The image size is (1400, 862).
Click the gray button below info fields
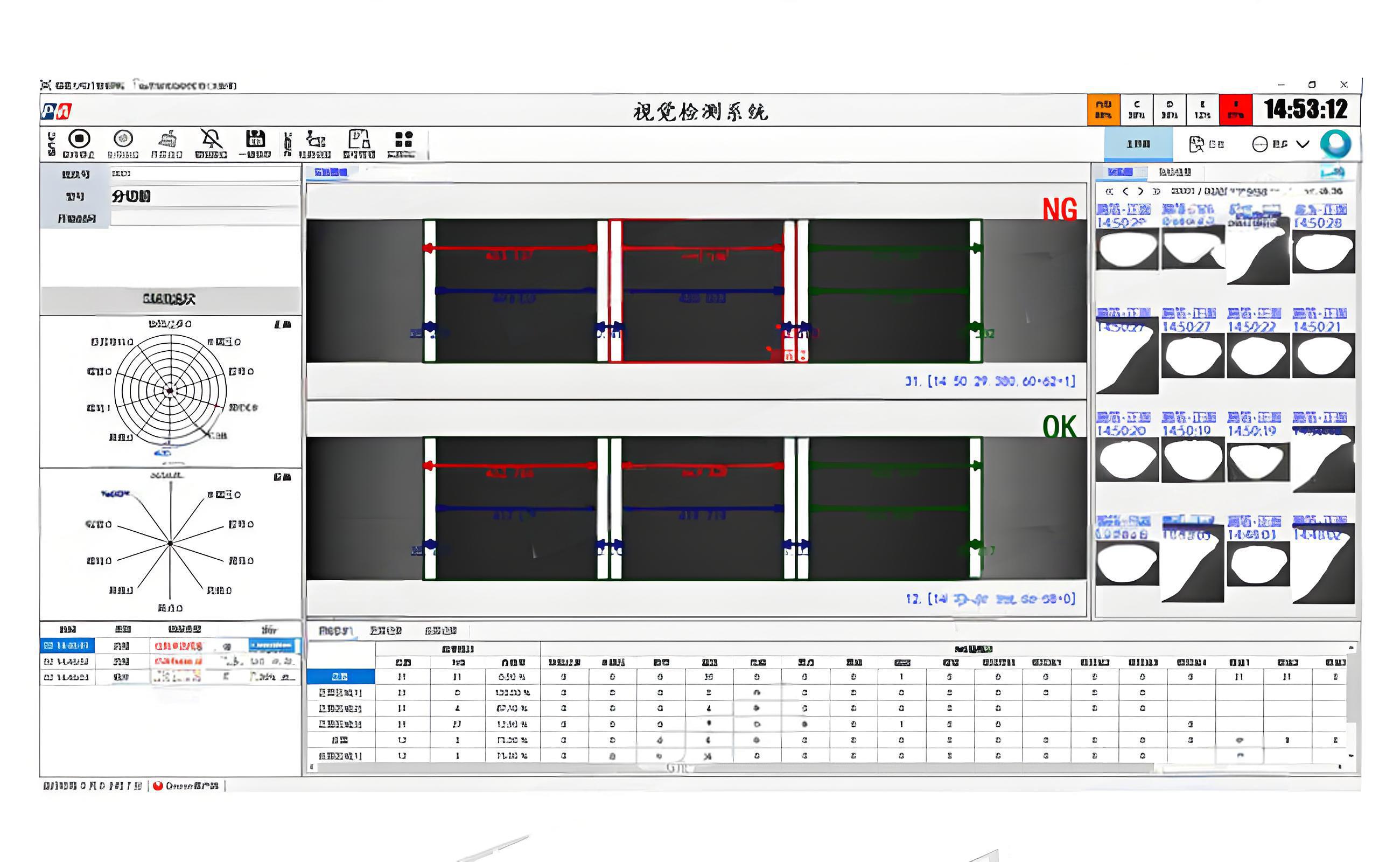click(x=169, y=298)
